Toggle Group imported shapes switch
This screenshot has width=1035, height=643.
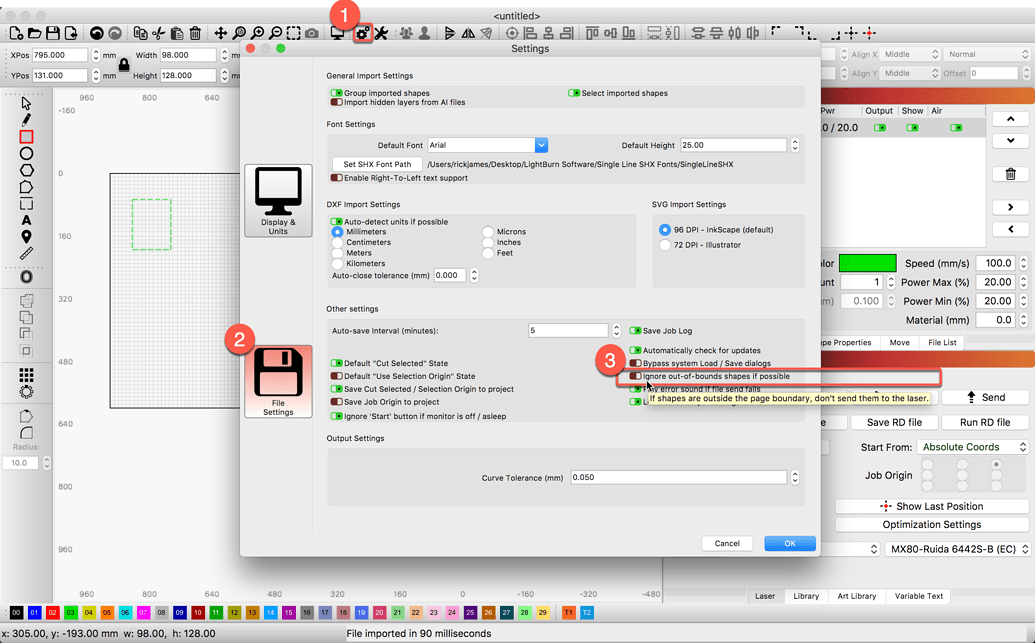(337, 93)
